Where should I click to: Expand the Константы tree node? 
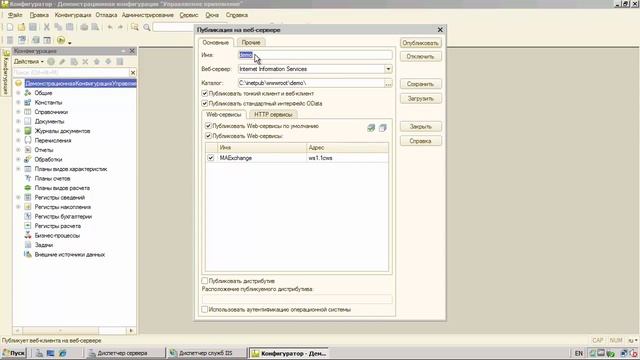click(18, 102)
